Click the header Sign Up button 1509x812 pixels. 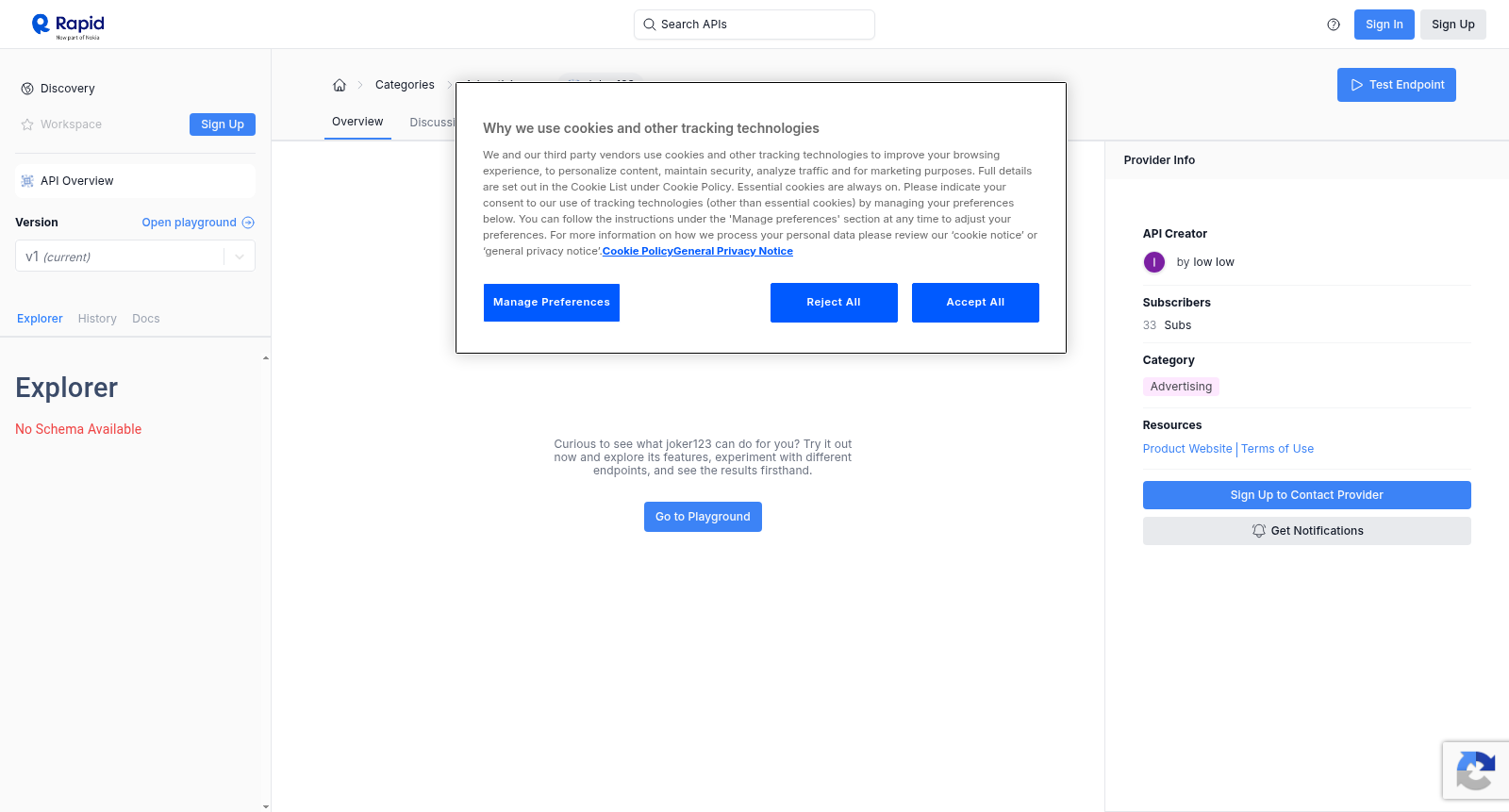[x=1453, y=25]
